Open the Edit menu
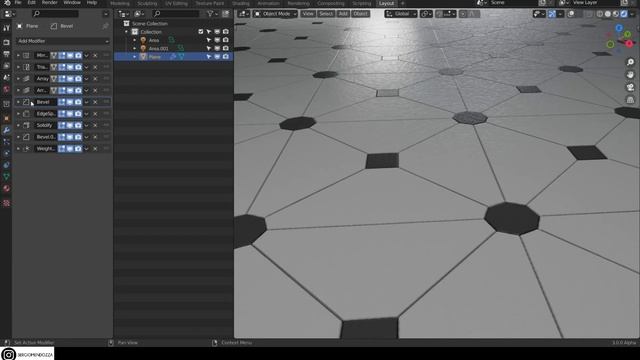 (x=31, y=2)
